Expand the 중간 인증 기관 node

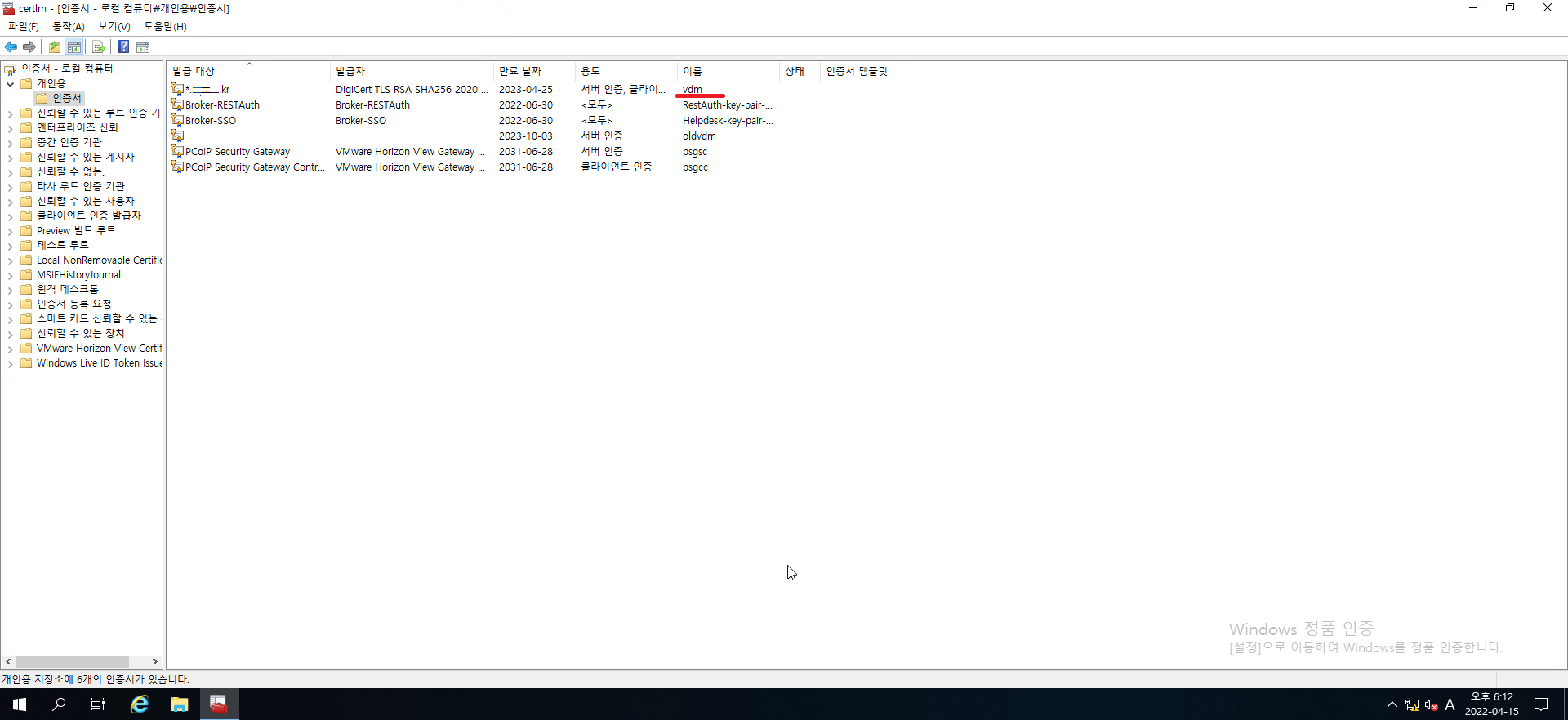coord(10,143)
